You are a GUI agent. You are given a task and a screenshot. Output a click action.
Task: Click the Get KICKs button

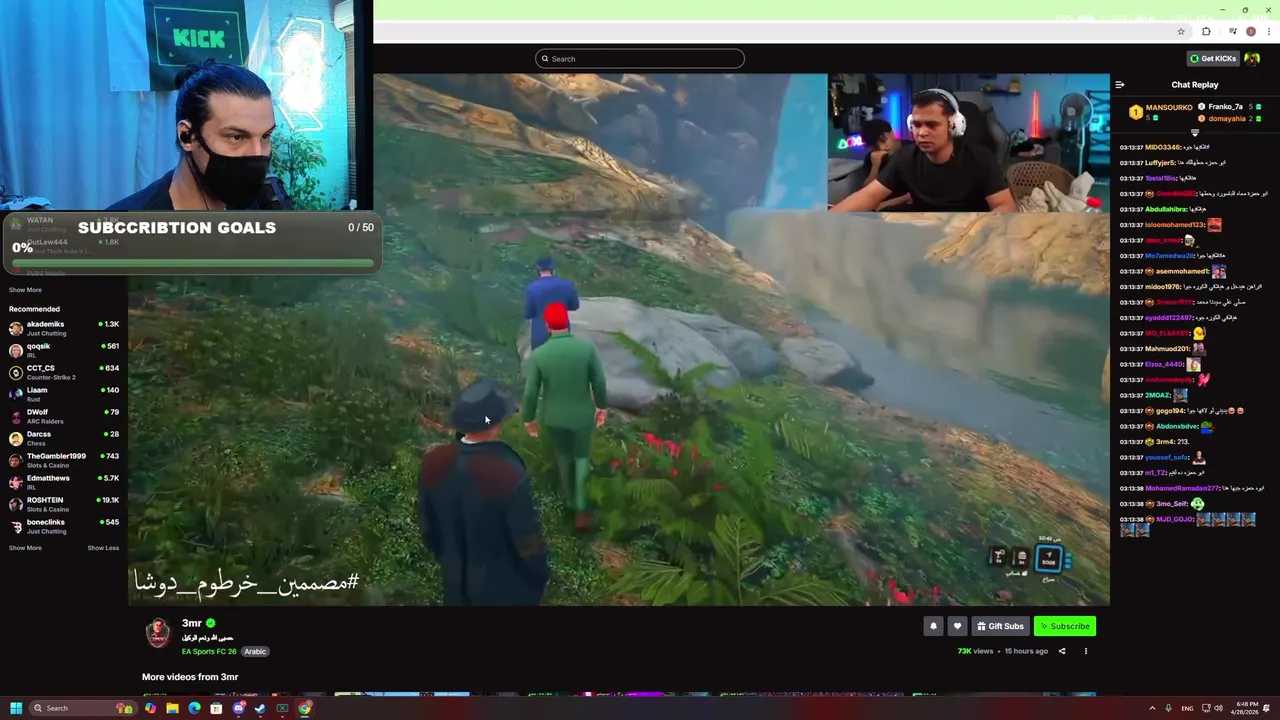(1213, 58)
